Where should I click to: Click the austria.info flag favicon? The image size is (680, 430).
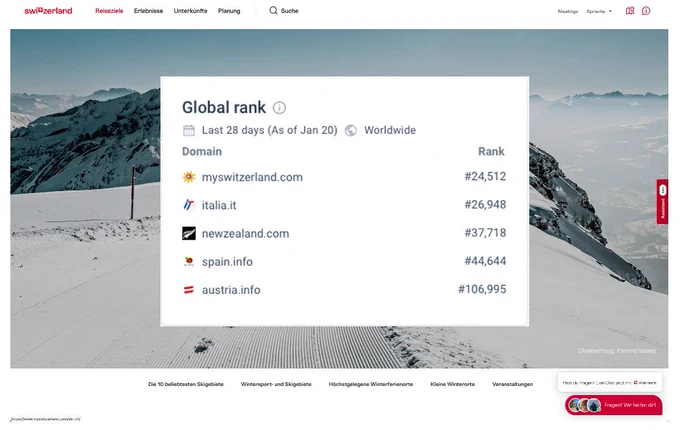pos(189,290)
